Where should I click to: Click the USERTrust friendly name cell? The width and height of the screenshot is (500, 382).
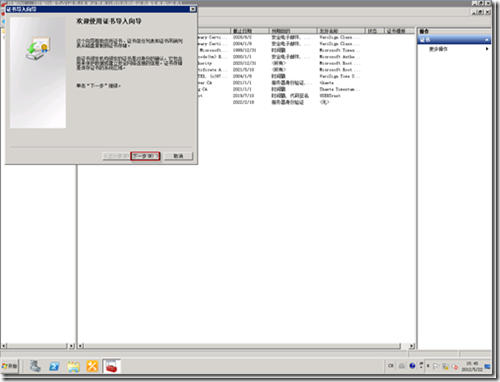click(330, 96)
